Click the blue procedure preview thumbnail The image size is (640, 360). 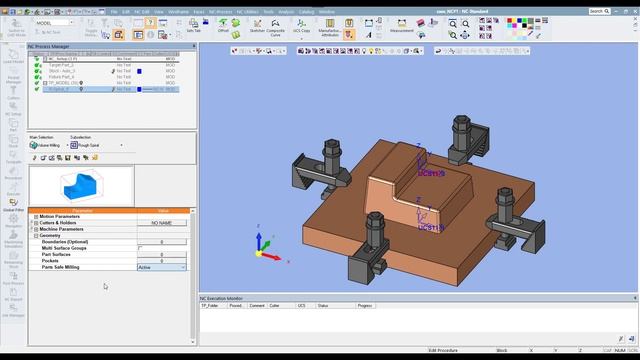[81, 186]
